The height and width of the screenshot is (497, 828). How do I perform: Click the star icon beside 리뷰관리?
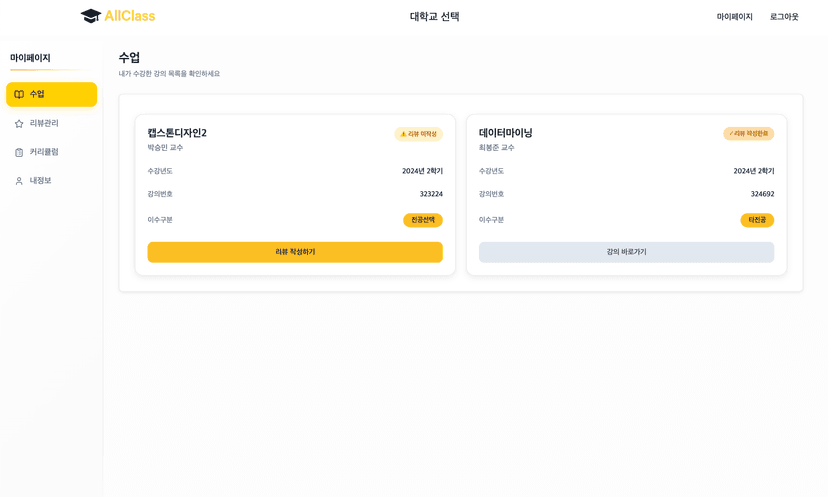19,123
